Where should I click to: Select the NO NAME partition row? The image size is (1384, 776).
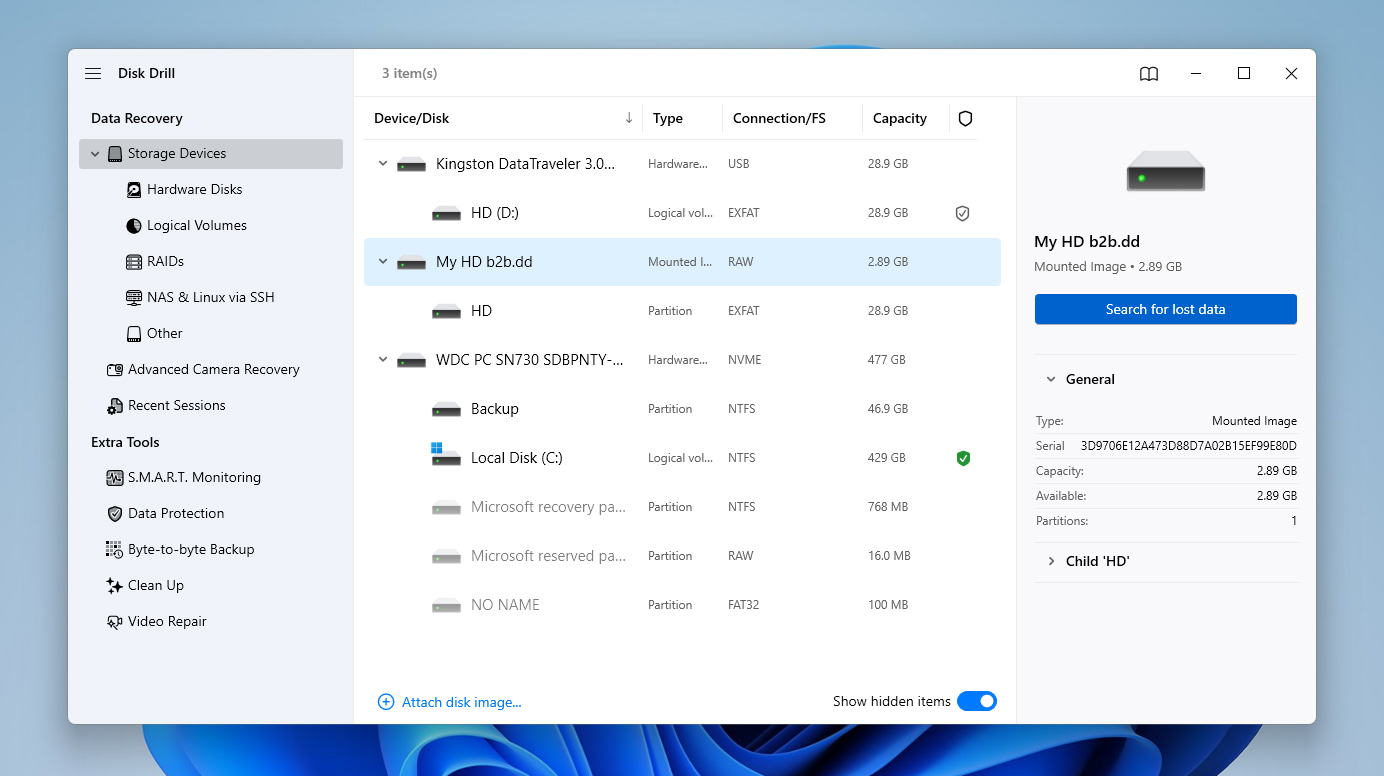tap(682, 605)
